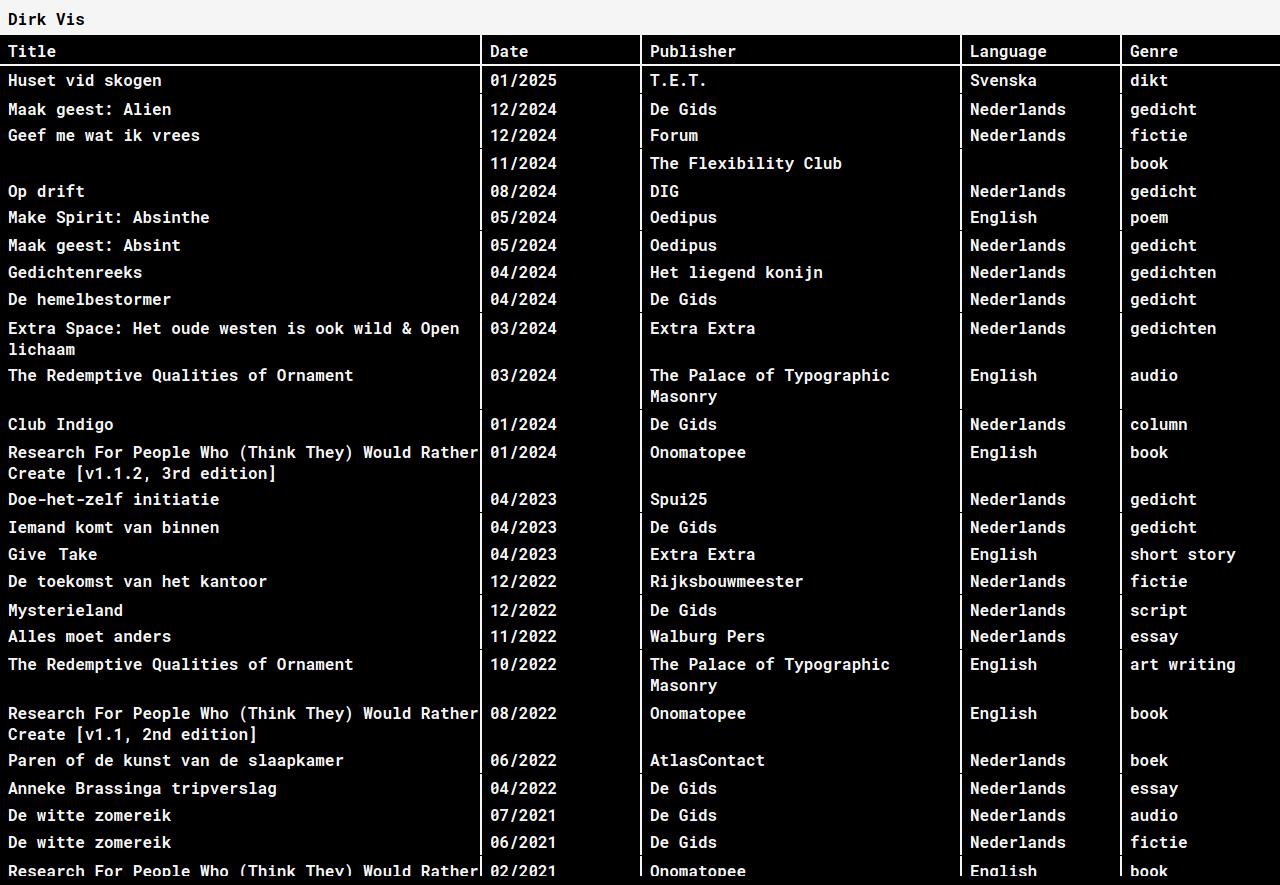This screenshot has width=1280, height=885.
Task: Open Paren of de kunst van de slaapkamer
Action: point(176,760)
